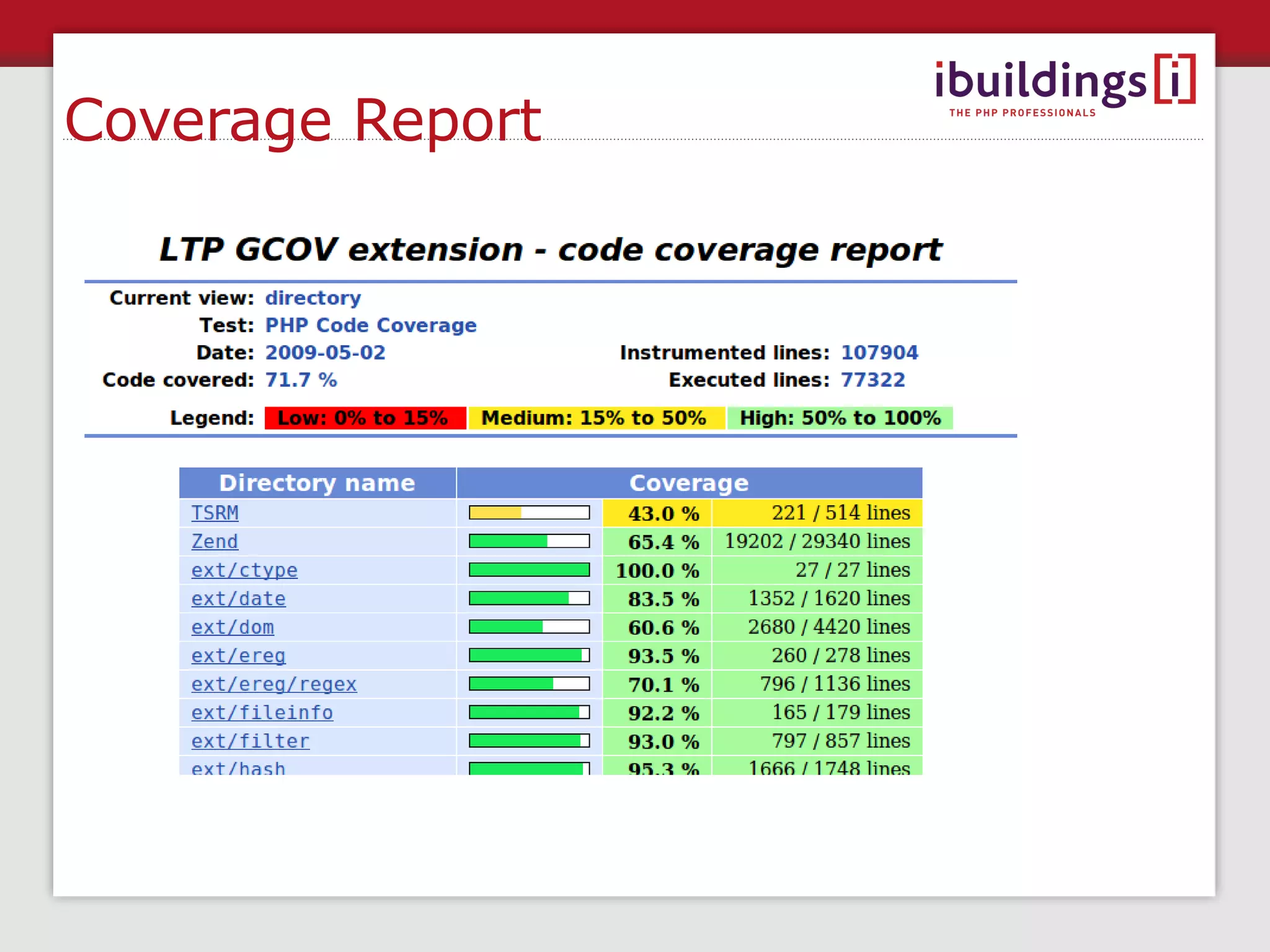Click the ext/ctype 100.0 % cell
1270x952 pixels.
coord(657,570)
